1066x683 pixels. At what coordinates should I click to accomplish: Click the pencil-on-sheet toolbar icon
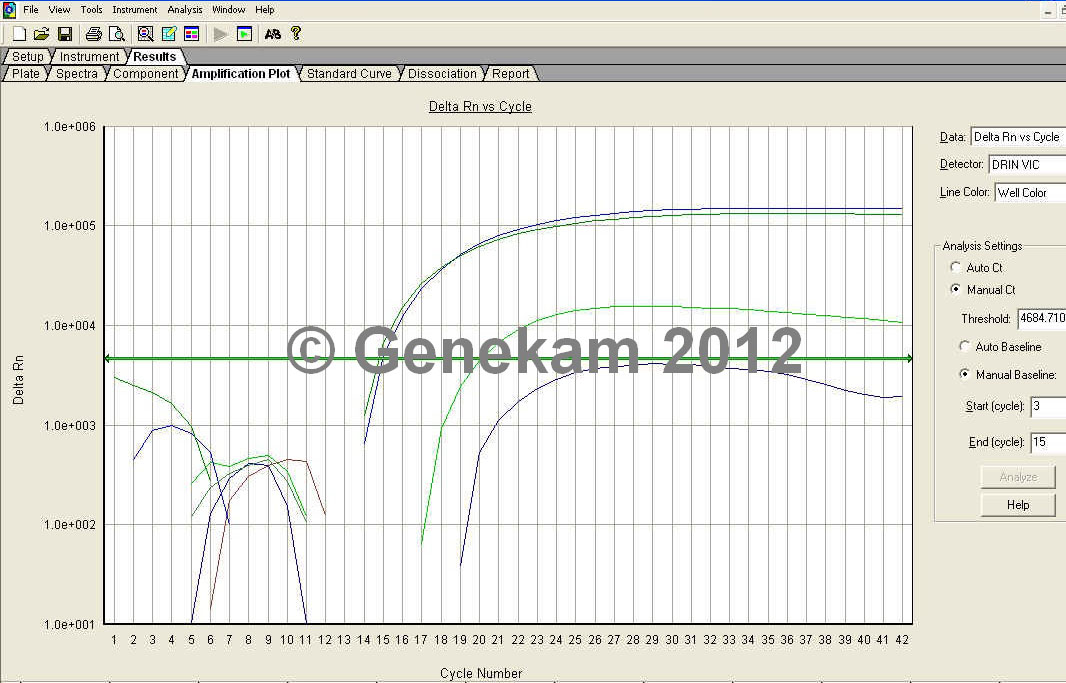click(x=169, y=33)
